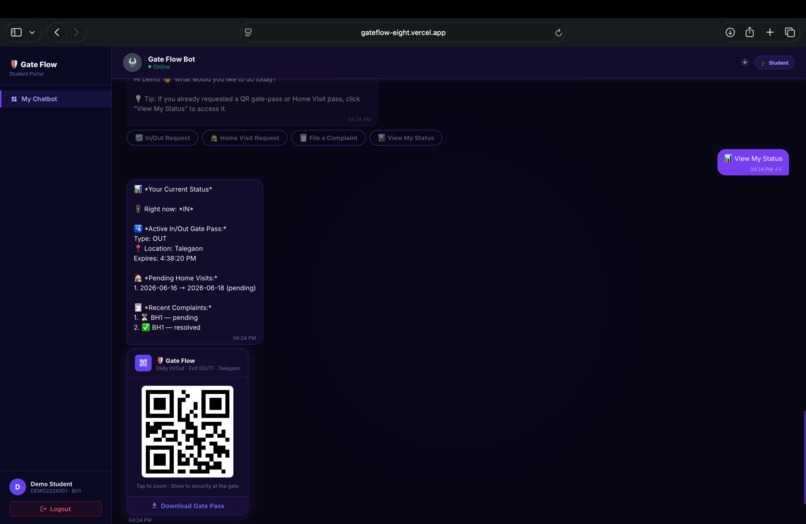Go back with the browser back arrow
The image size is (806, 524).
pos(57,32)
